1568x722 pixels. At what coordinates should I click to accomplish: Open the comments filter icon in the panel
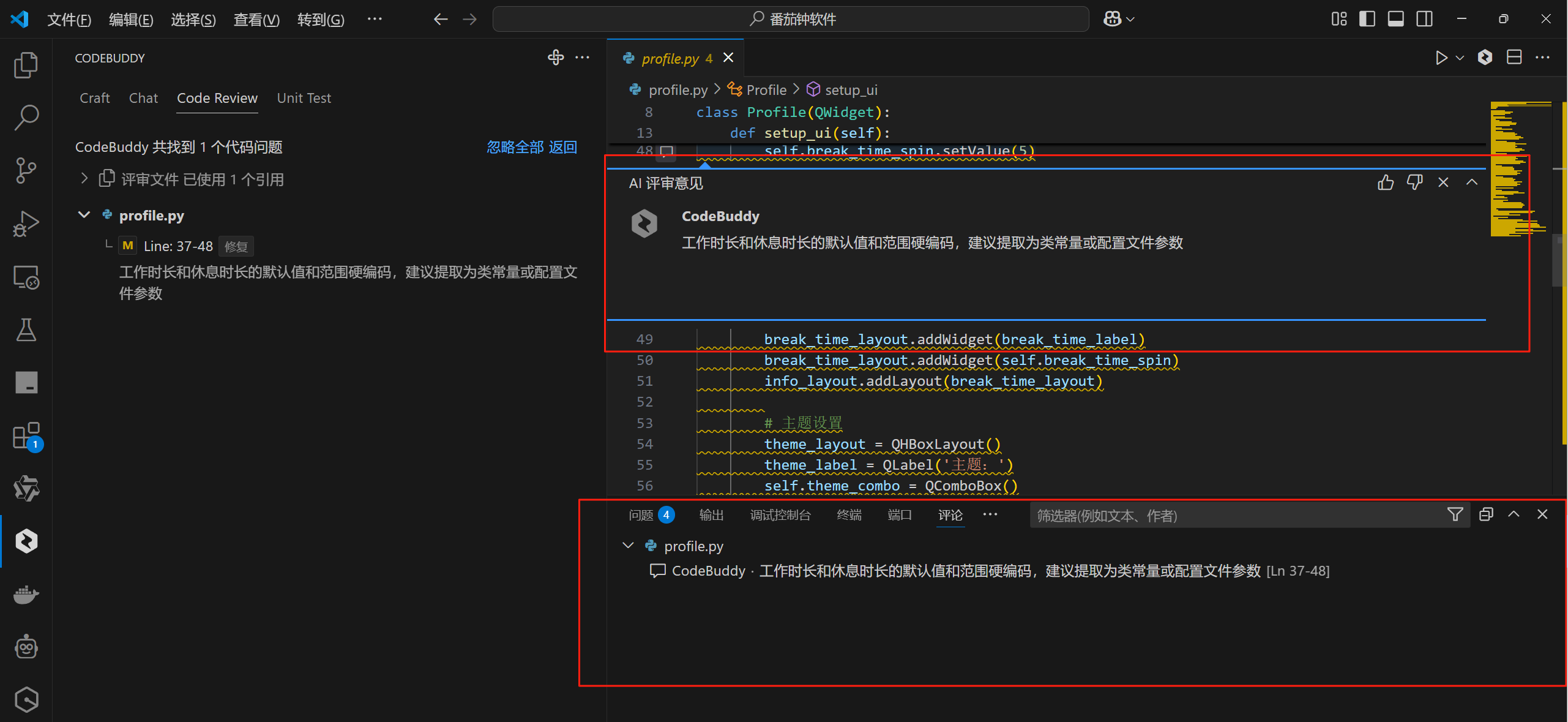pyautogui.click(x=1454, y=514)
